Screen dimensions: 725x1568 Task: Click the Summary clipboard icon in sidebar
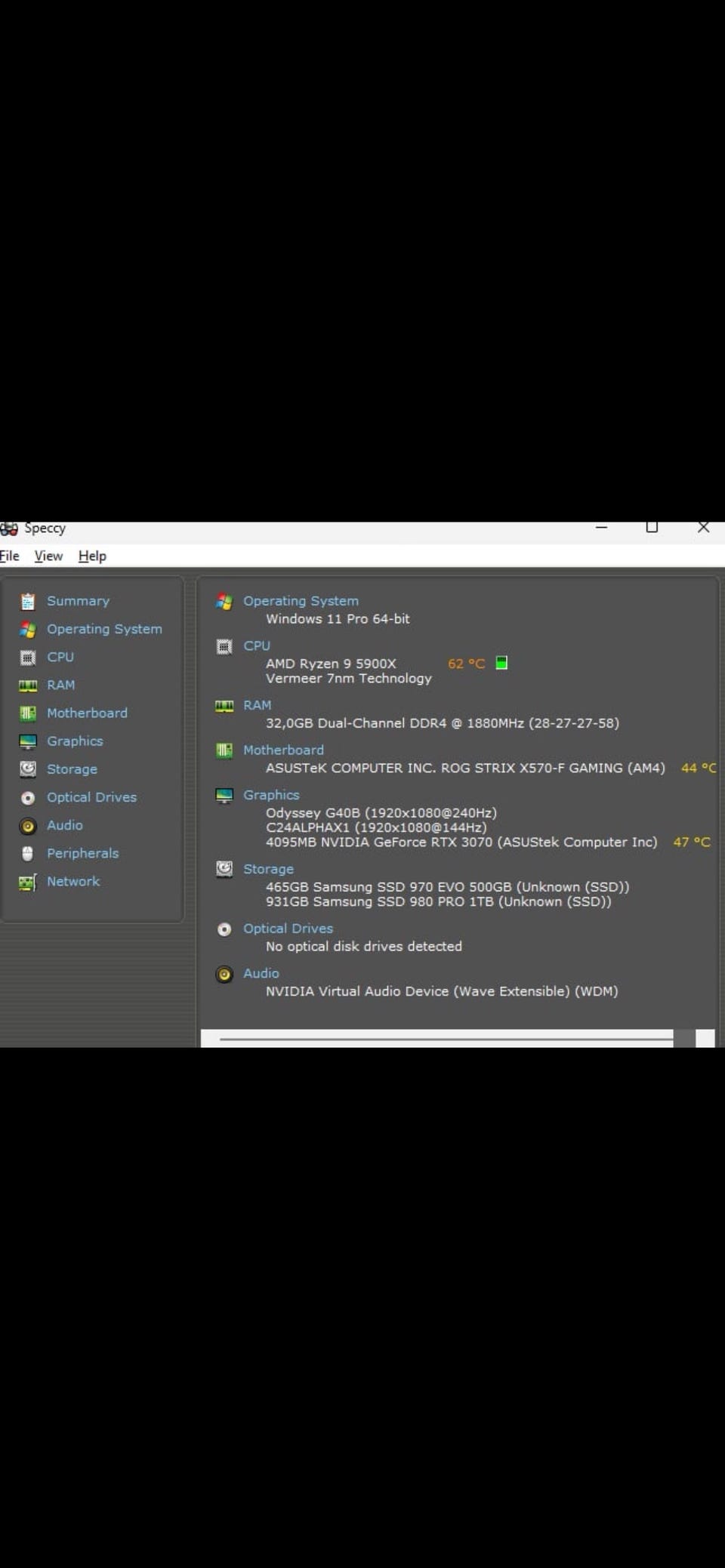coord(28,601)
